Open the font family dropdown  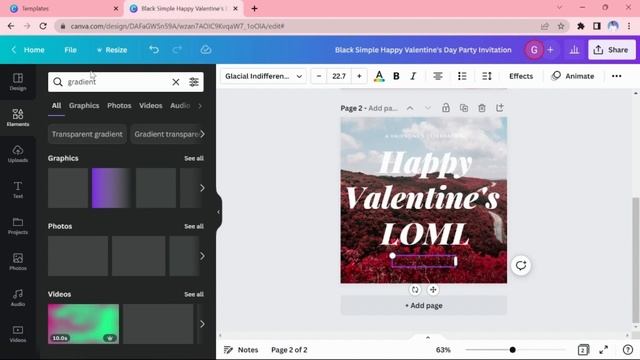(x=263, y=76)
